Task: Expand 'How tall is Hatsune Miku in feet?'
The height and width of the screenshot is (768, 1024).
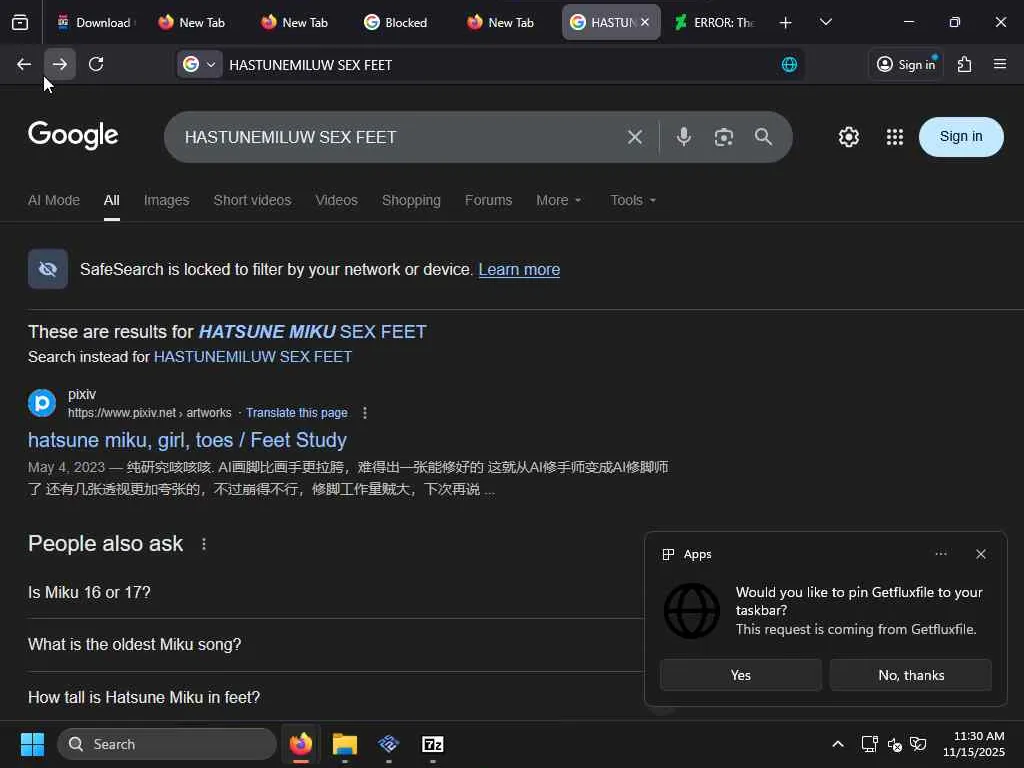Action: (x=336, y=697)
